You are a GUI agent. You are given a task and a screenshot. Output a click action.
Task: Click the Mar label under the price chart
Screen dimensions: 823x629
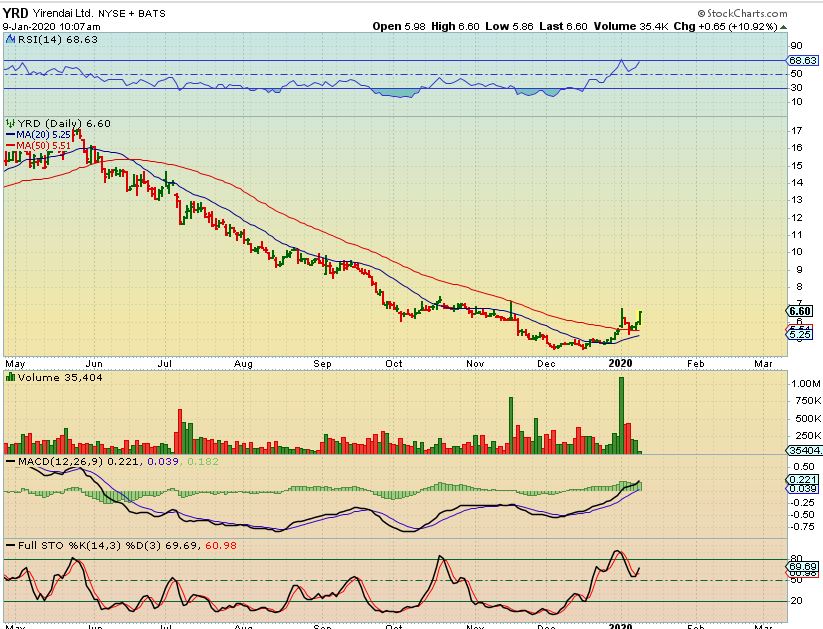tap(764, 363)
